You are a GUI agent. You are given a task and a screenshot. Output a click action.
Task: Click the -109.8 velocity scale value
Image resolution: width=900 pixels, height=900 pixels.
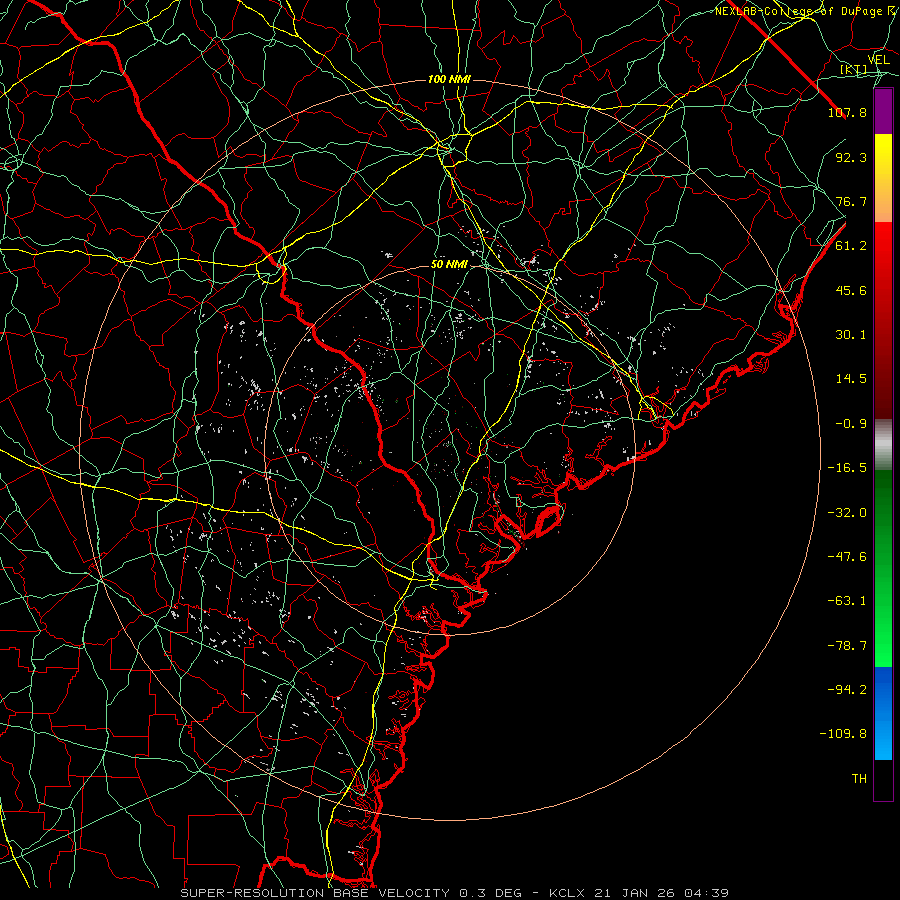(843, 734)
